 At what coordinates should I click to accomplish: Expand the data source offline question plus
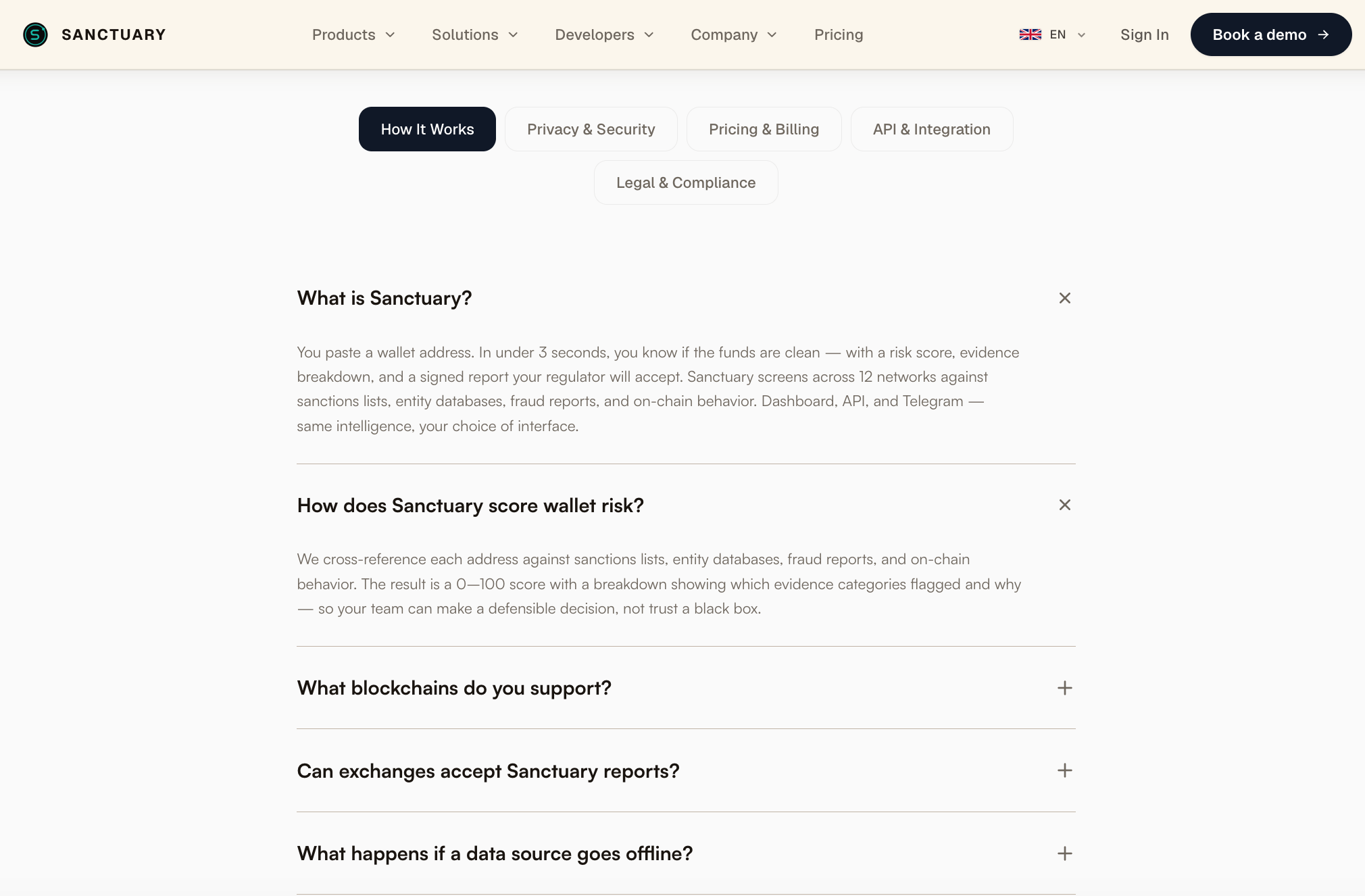click(x=1065, y=853)
